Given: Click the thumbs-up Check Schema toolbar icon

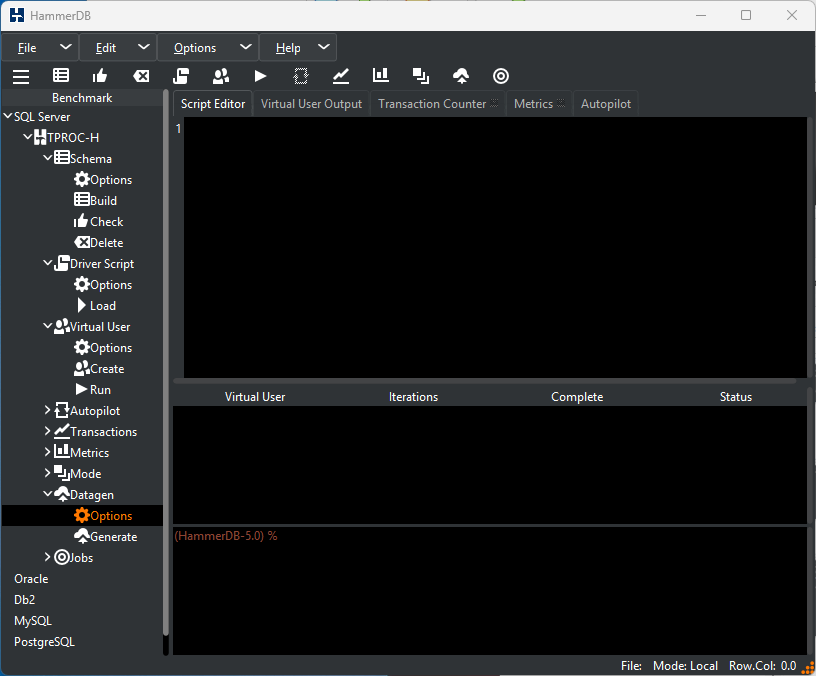Looking at the screenshot, I should pos(100,76).
